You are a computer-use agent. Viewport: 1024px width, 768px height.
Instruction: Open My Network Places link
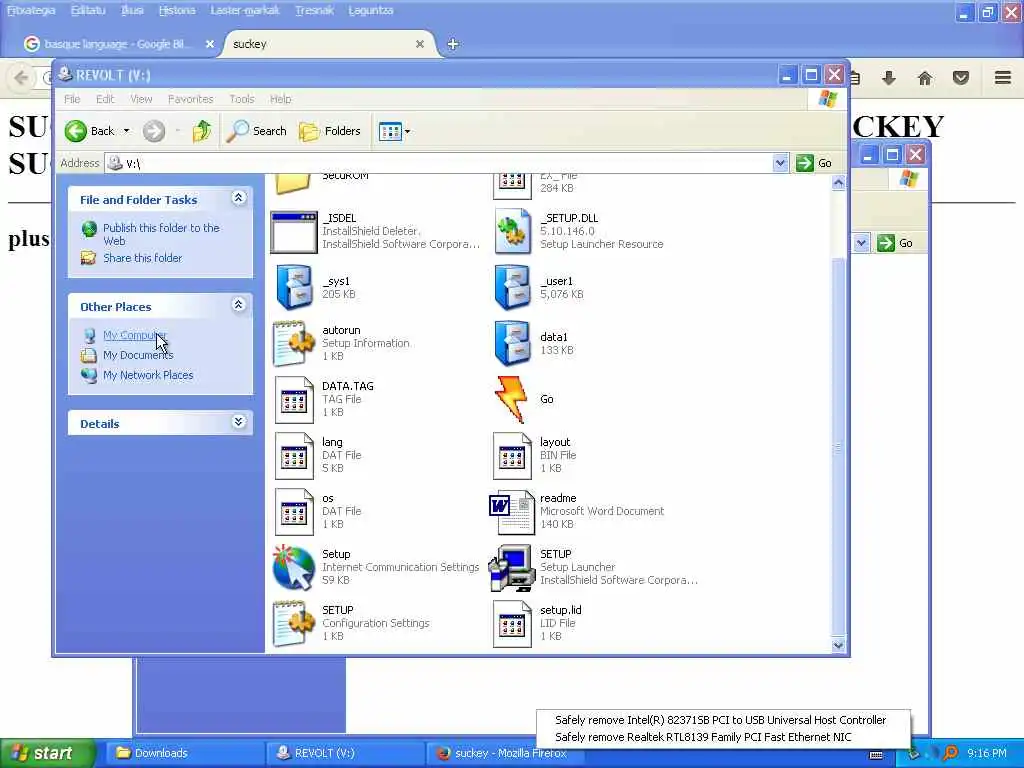pyautogui.click(x=148, y=376)
